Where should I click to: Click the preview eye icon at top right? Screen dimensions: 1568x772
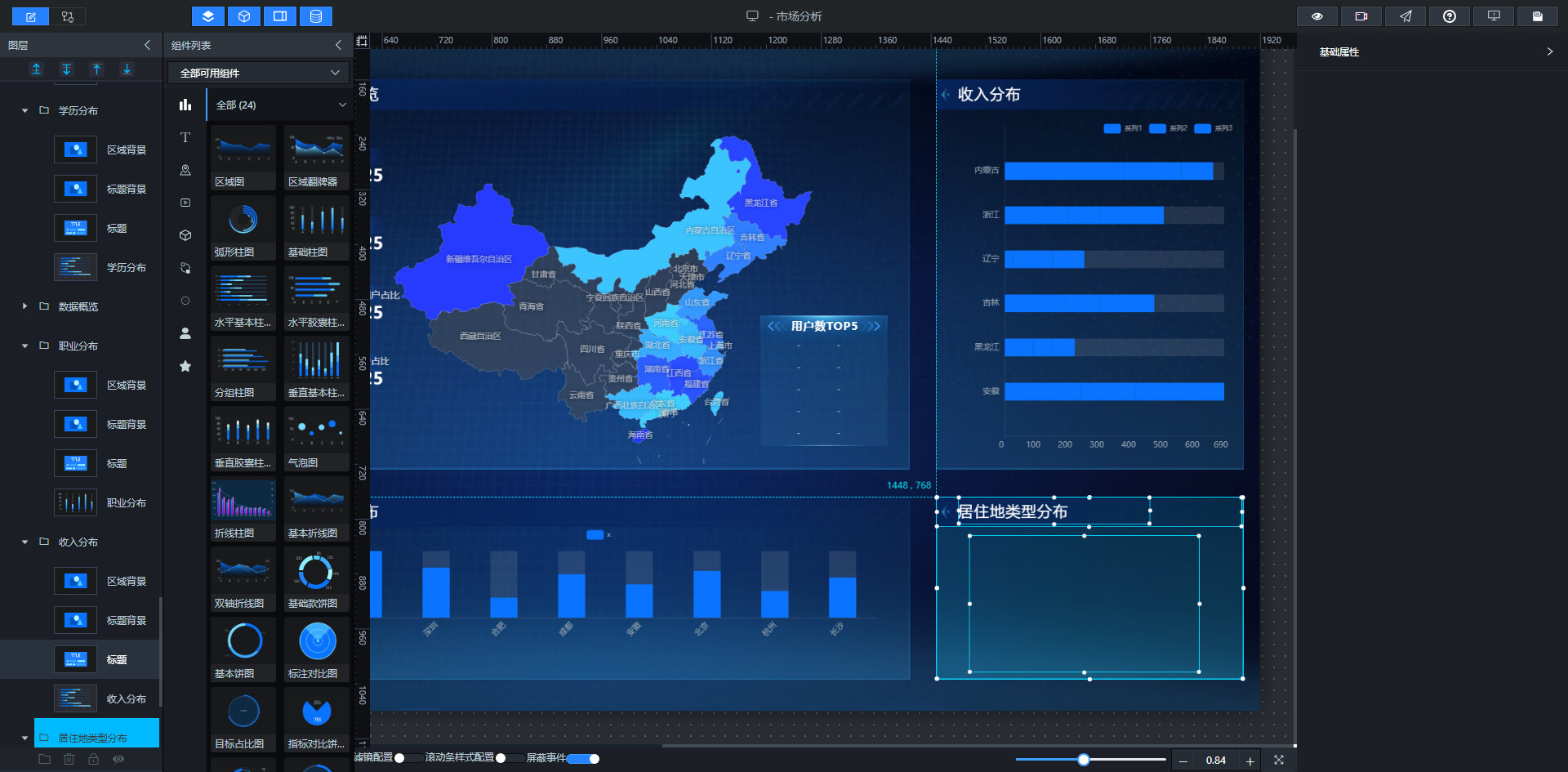(x=1317, y=16)
